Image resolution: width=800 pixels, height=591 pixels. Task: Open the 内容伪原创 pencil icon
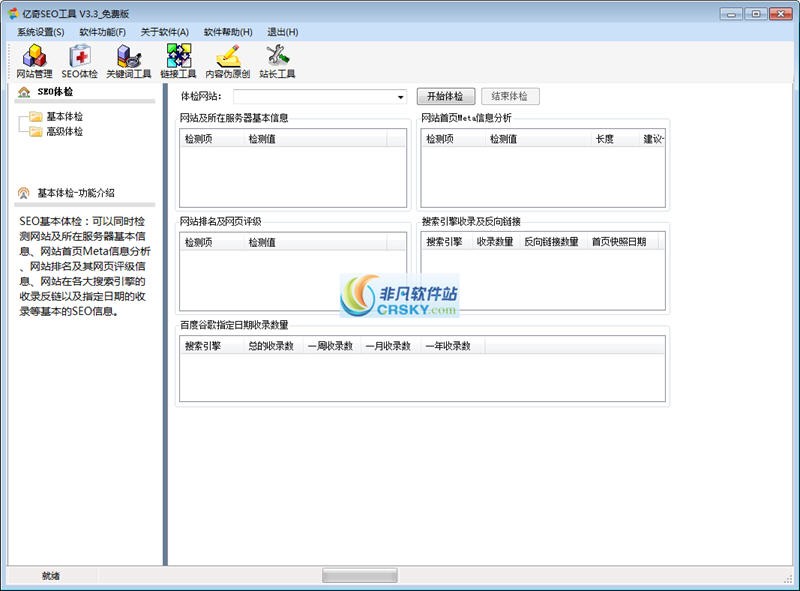click(x=228, y=56)
